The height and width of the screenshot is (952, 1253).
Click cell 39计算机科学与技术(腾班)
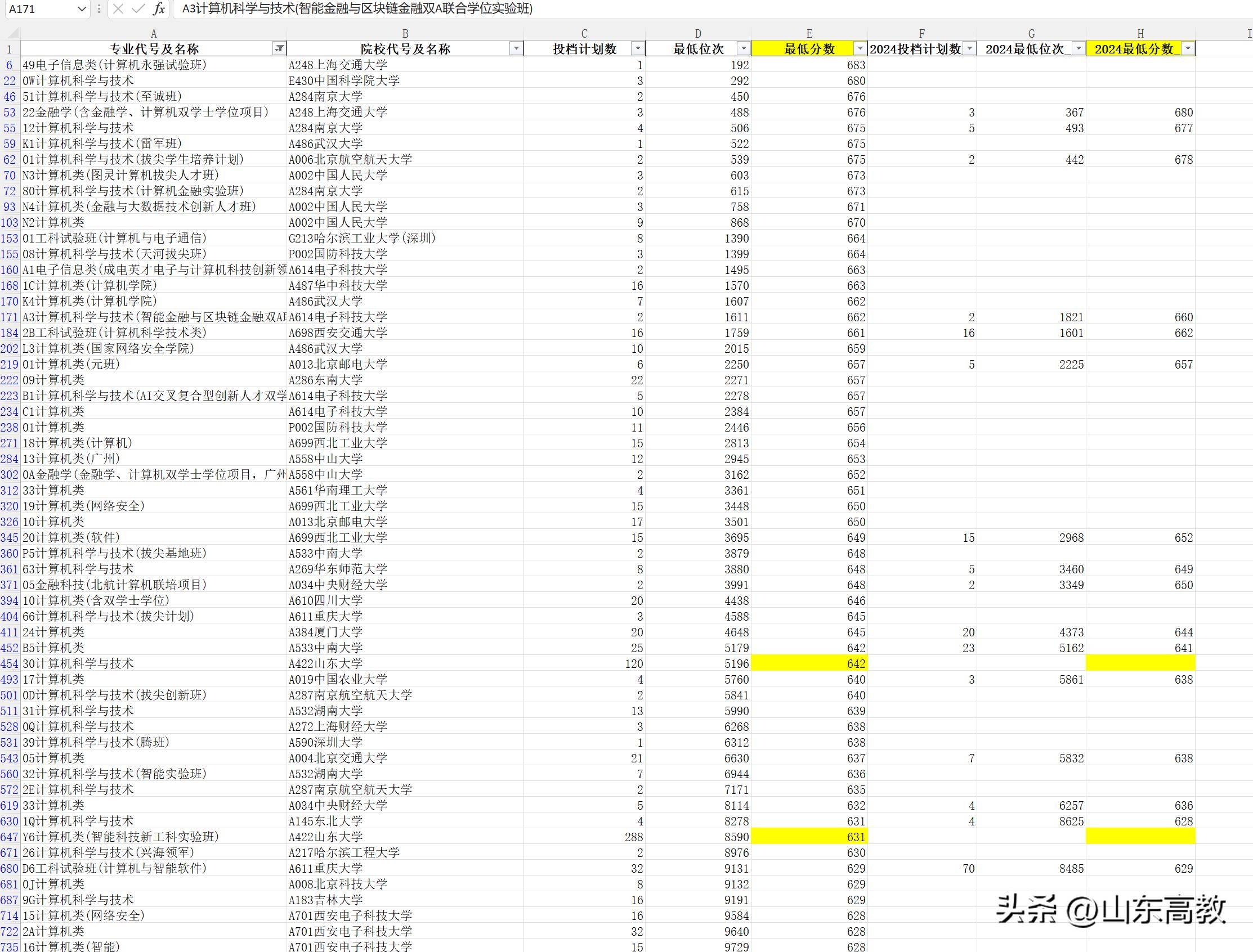point(154,742)
